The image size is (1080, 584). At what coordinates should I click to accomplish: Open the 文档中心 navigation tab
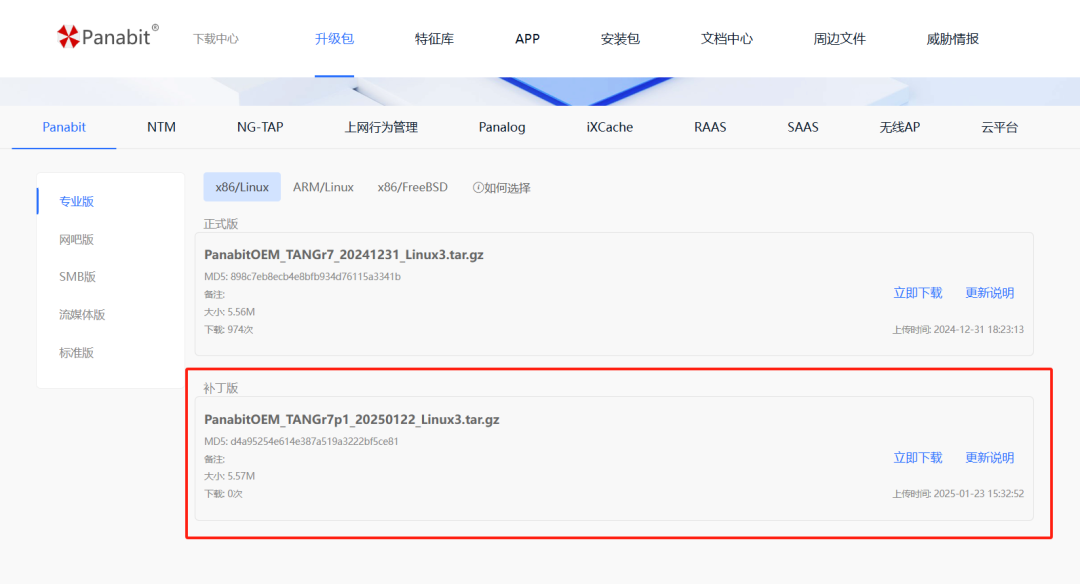pyautogui.click(x=727, y=39)
